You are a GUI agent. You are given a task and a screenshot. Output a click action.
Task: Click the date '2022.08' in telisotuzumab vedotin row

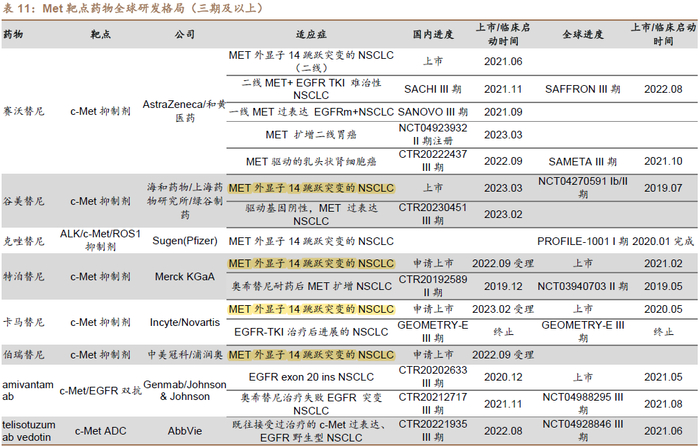tap(503, 431)
